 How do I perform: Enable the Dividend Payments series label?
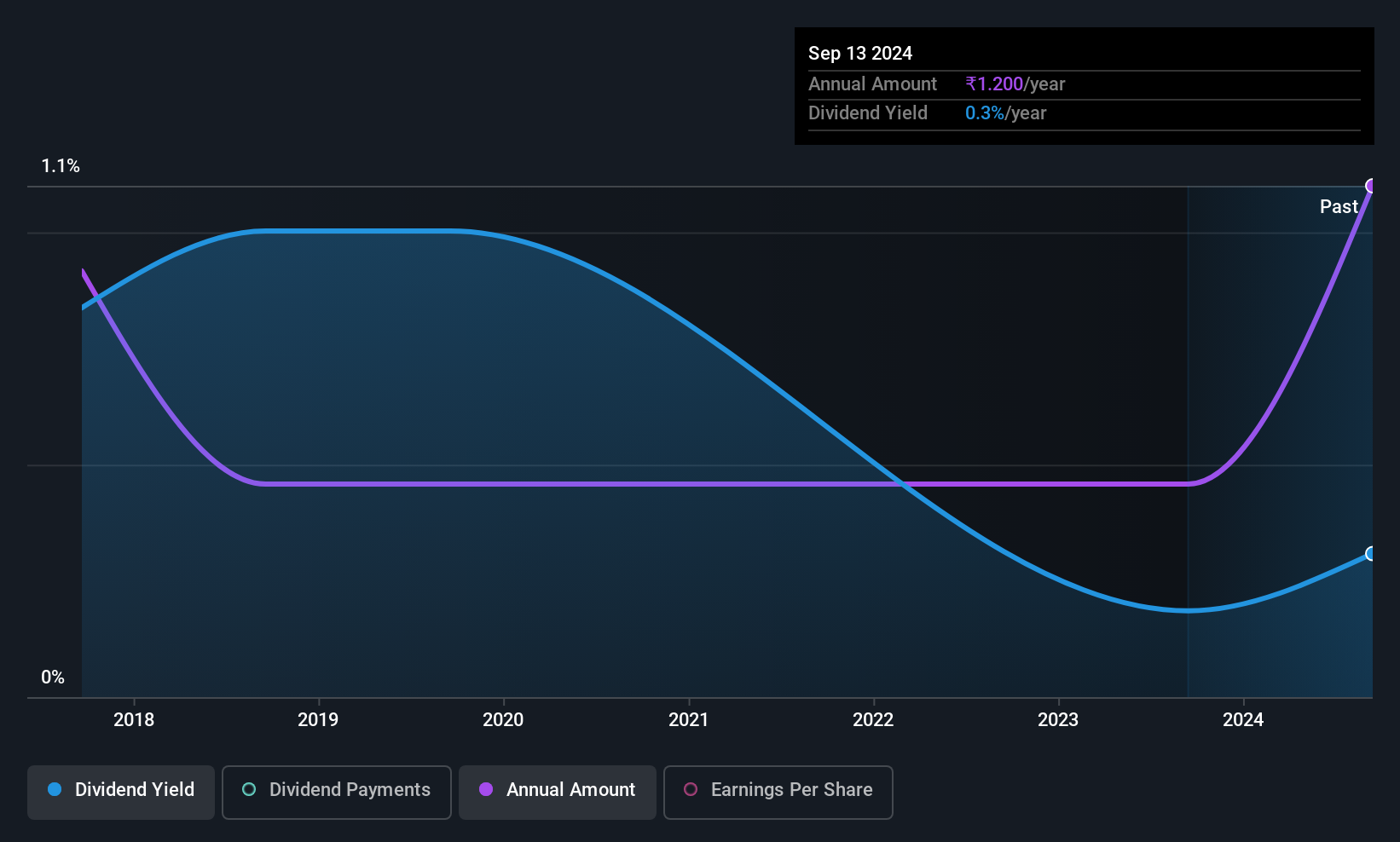pos(350,790)
